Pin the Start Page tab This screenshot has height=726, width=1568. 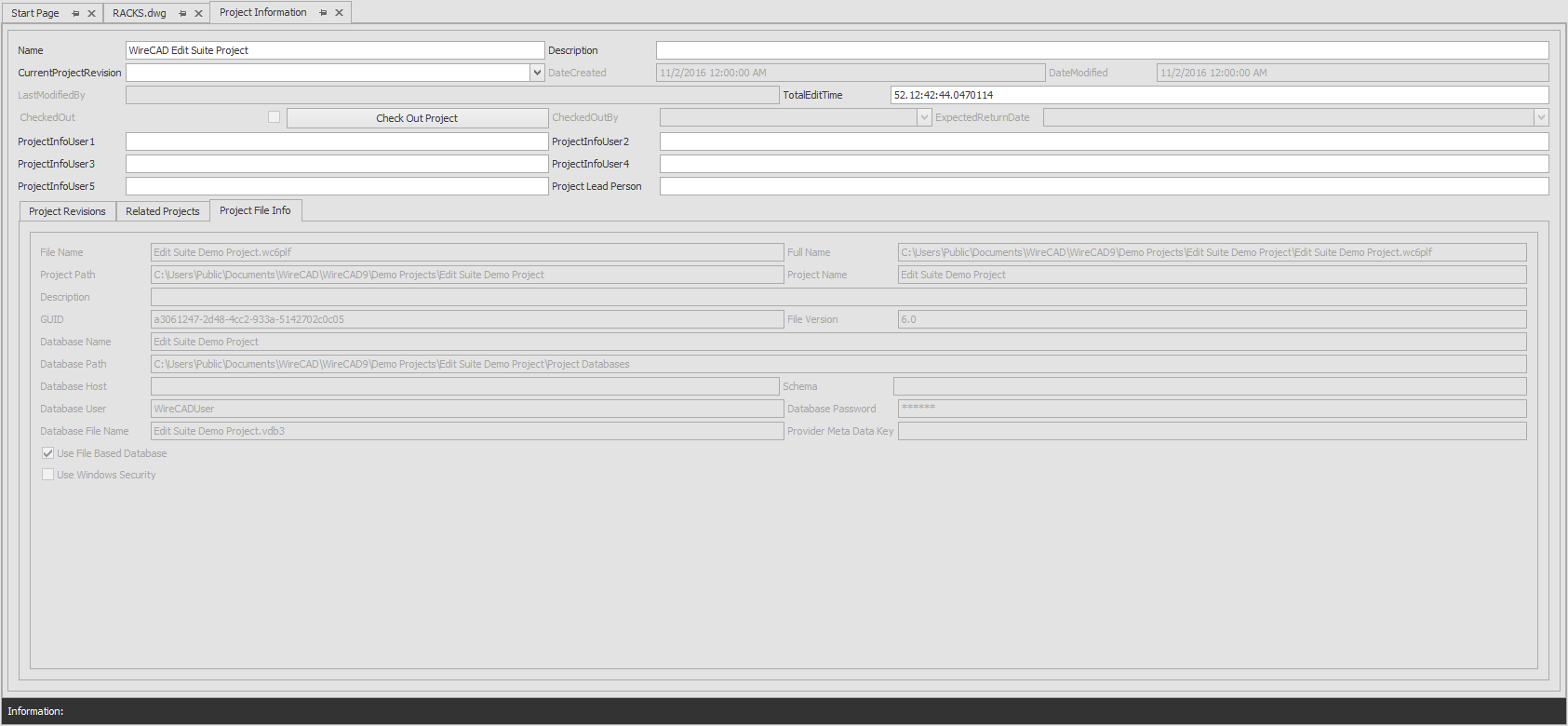[75, 13]
